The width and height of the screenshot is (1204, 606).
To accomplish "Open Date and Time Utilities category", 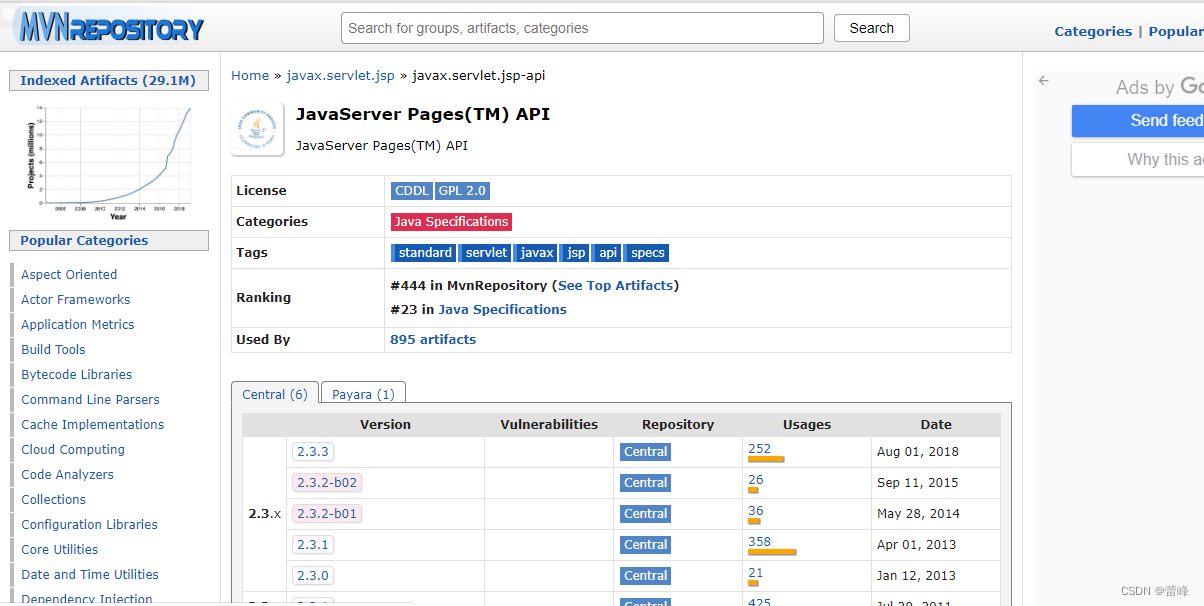I will point(90,574).
